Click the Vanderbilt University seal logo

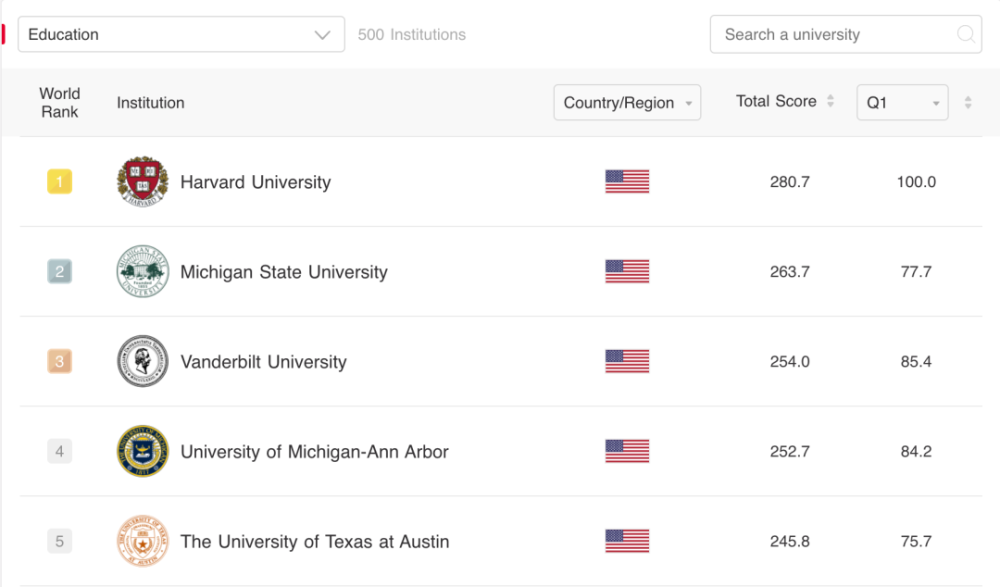tap(142, 362)
